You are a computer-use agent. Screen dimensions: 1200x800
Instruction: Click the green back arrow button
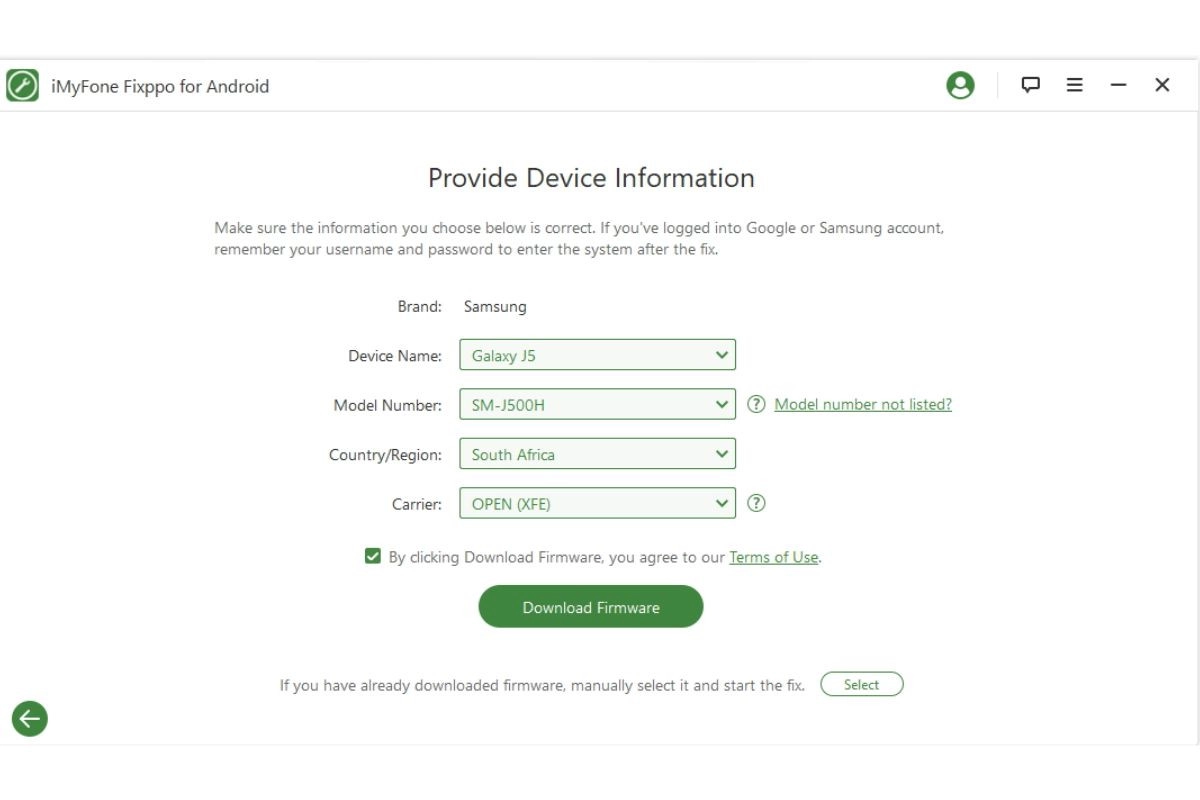(29, 718)
